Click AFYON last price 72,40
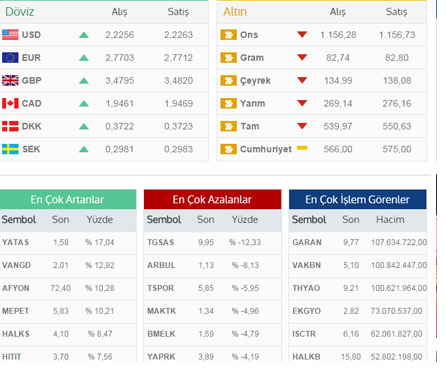The width and height of the screenshot is (446, 370). 60,288
